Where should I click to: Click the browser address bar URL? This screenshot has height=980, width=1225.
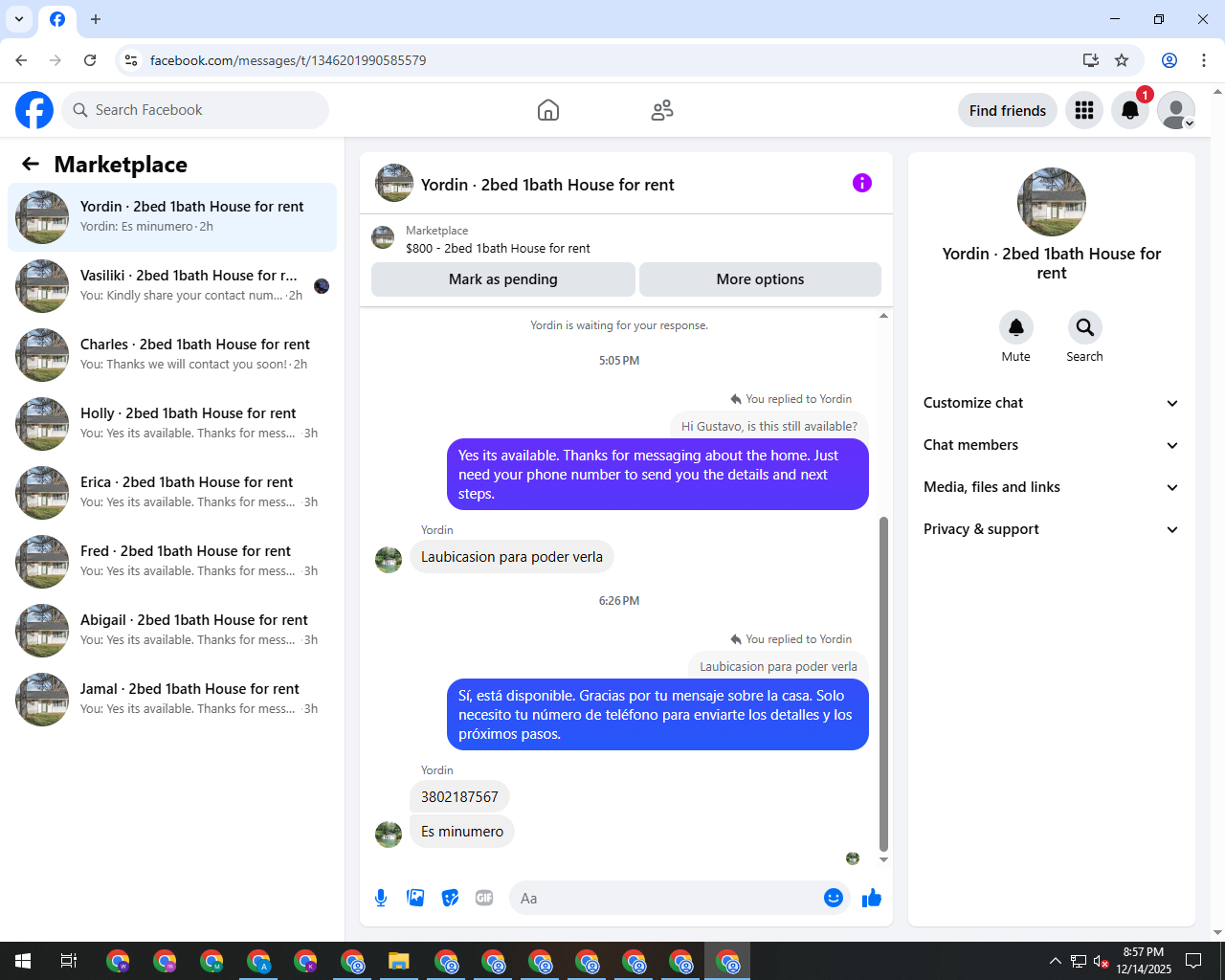(288, 60)
